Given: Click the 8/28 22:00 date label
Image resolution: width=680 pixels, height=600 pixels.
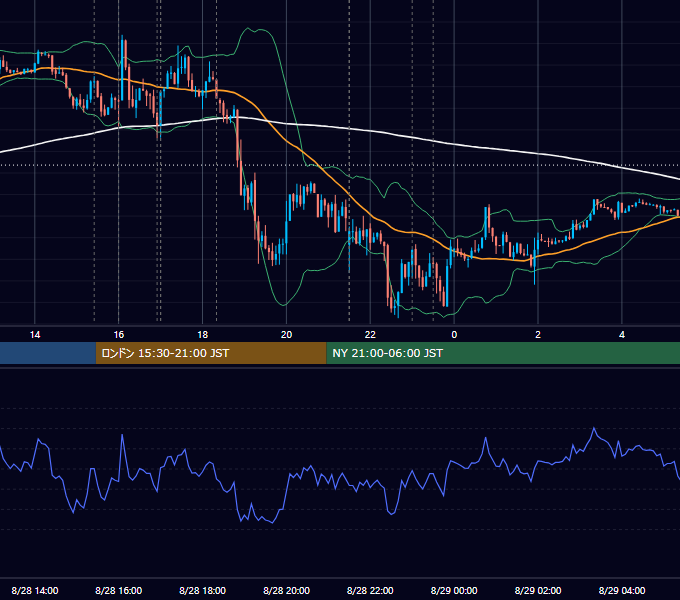Looking at the screenshot, I should [x=370, y=590].
